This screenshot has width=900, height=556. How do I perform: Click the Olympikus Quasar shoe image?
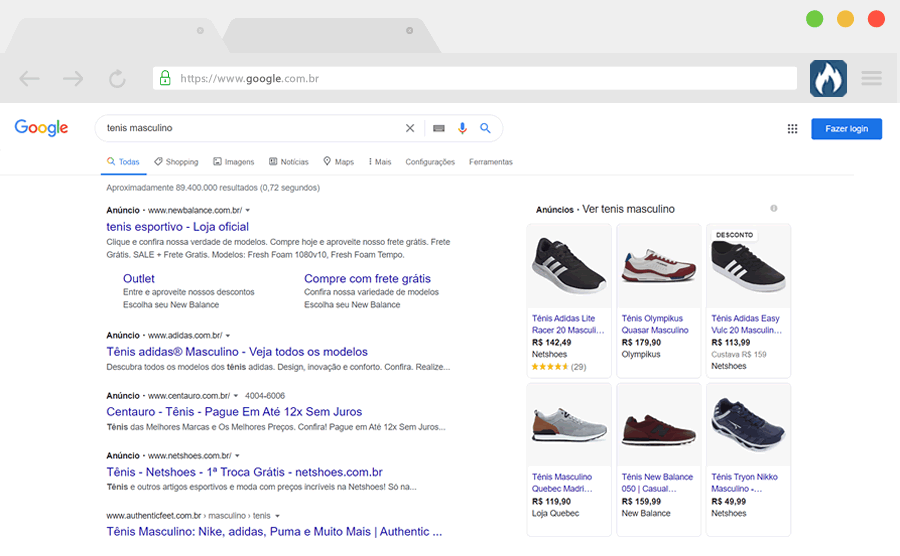pyautogui.click(x=659, y=266)
